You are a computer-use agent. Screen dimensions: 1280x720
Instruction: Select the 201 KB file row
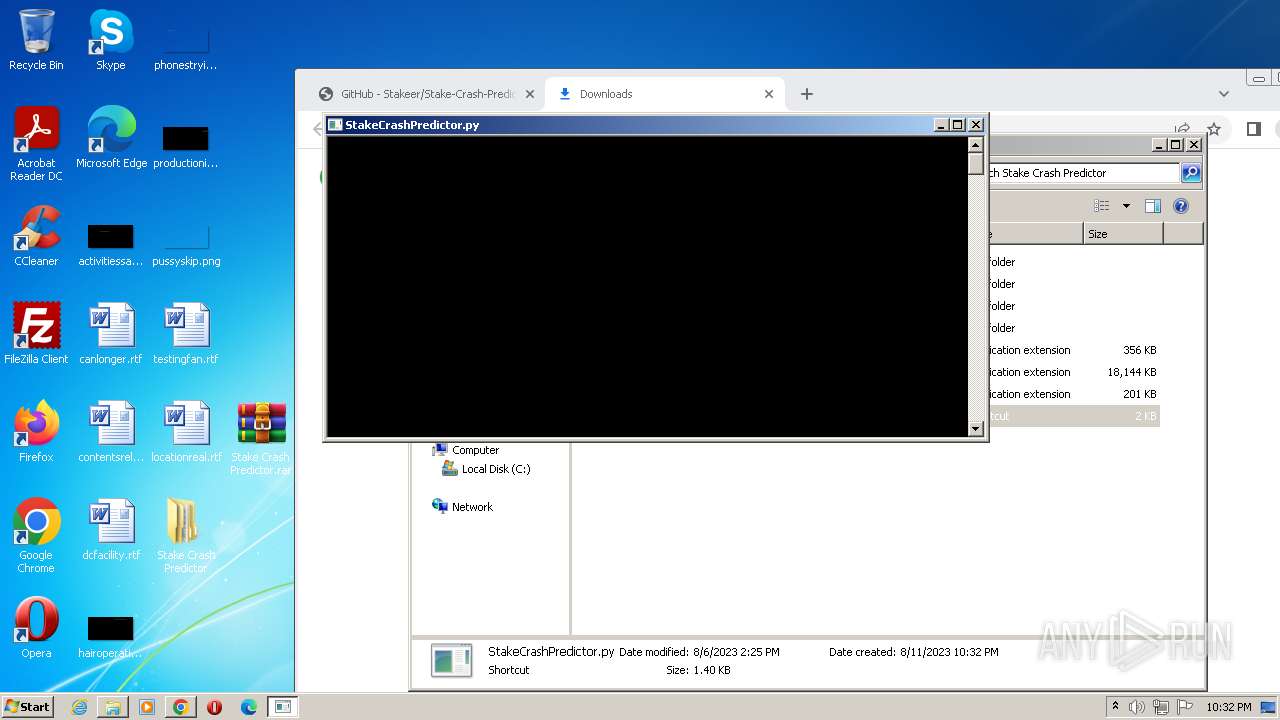(1072, 394)
